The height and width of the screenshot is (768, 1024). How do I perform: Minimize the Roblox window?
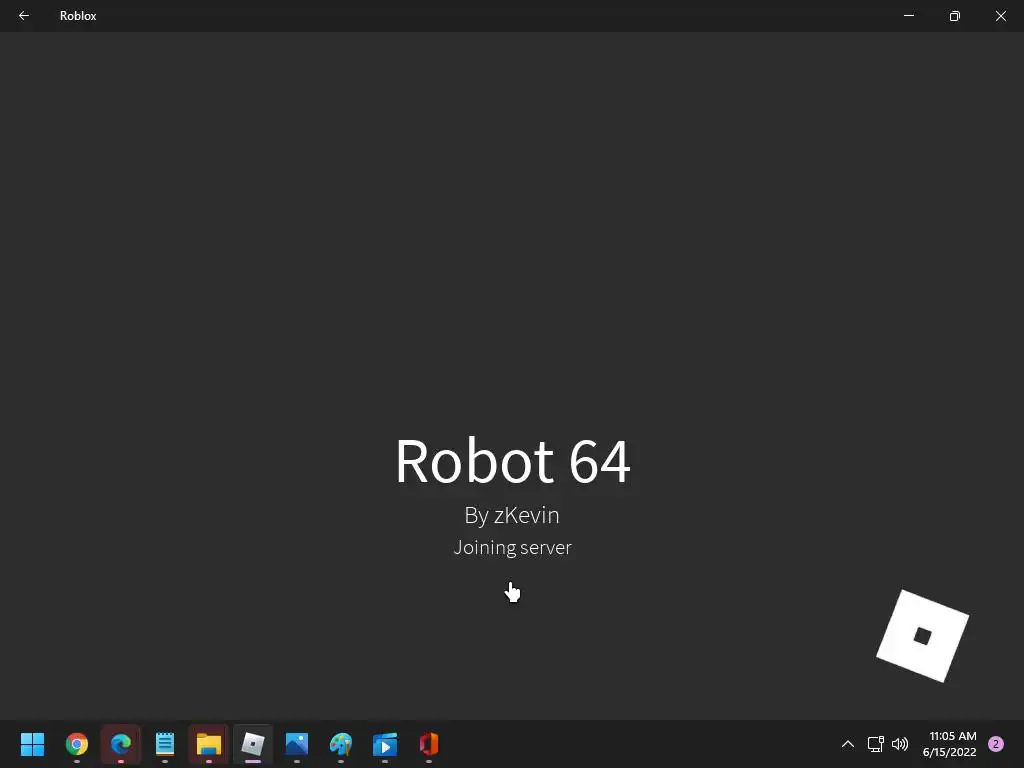(x=909, y=16)
